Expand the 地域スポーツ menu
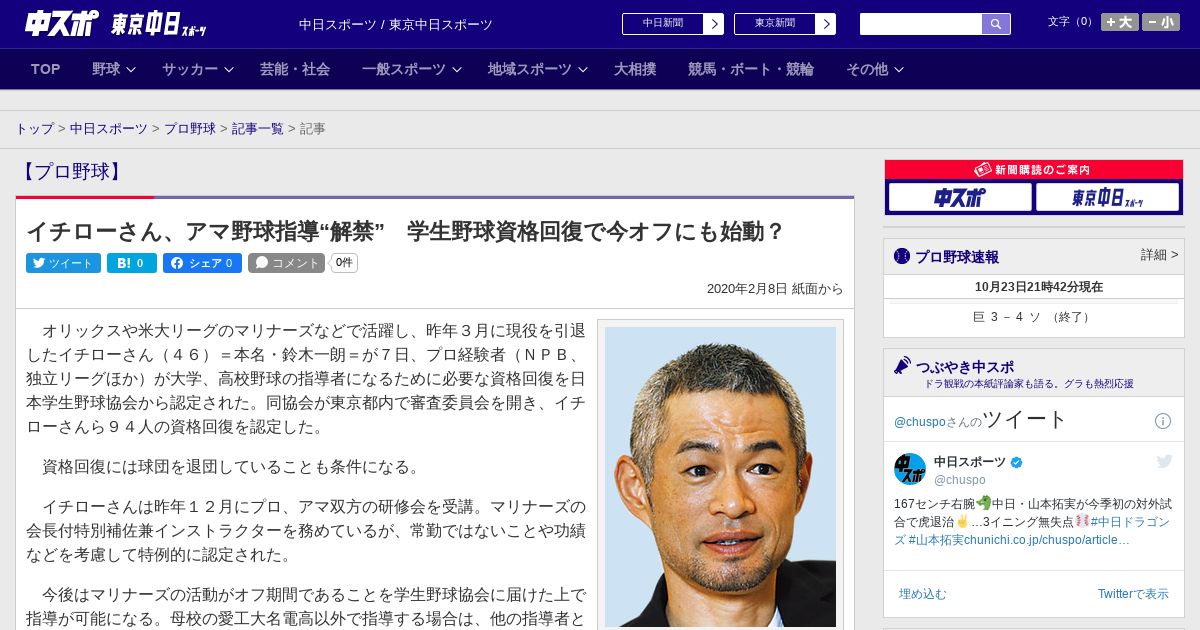Image resolution: width=1200 pixels, height=630 pixels. (538, 69)
